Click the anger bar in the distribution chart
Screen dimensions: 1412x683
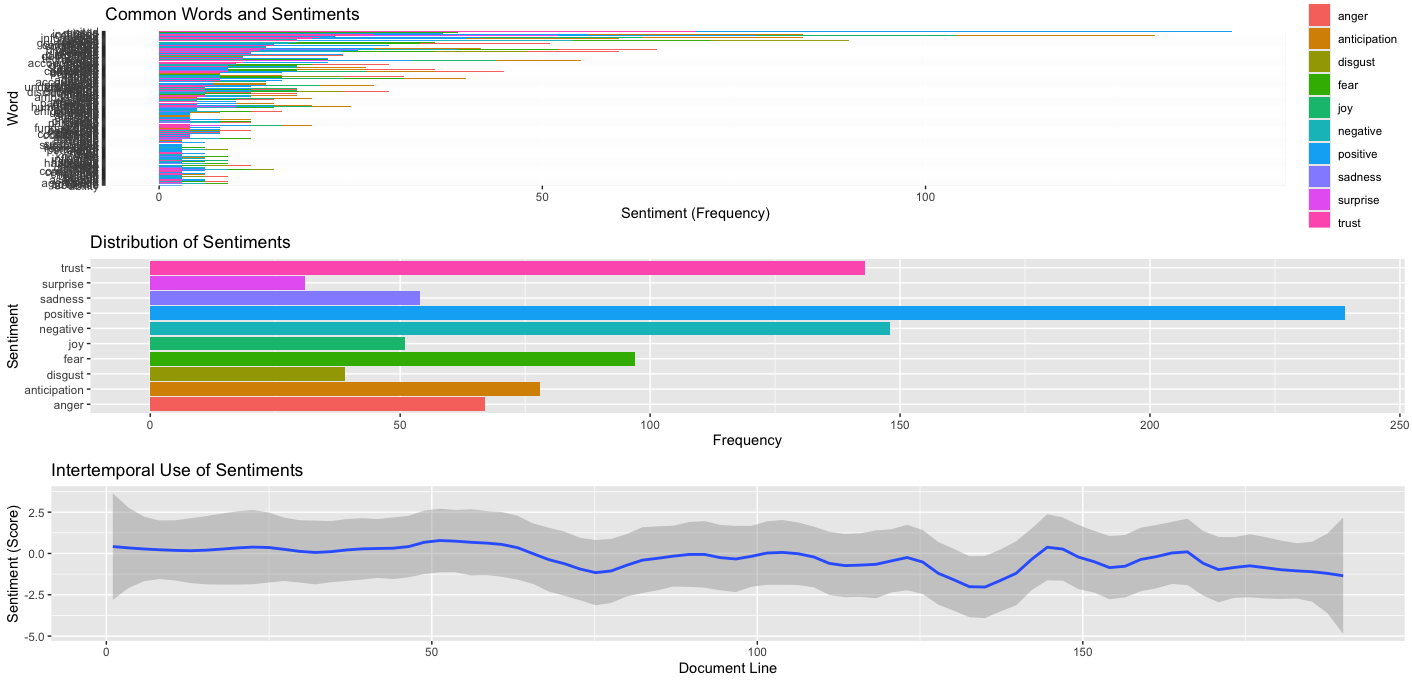[x=317, y=404]
